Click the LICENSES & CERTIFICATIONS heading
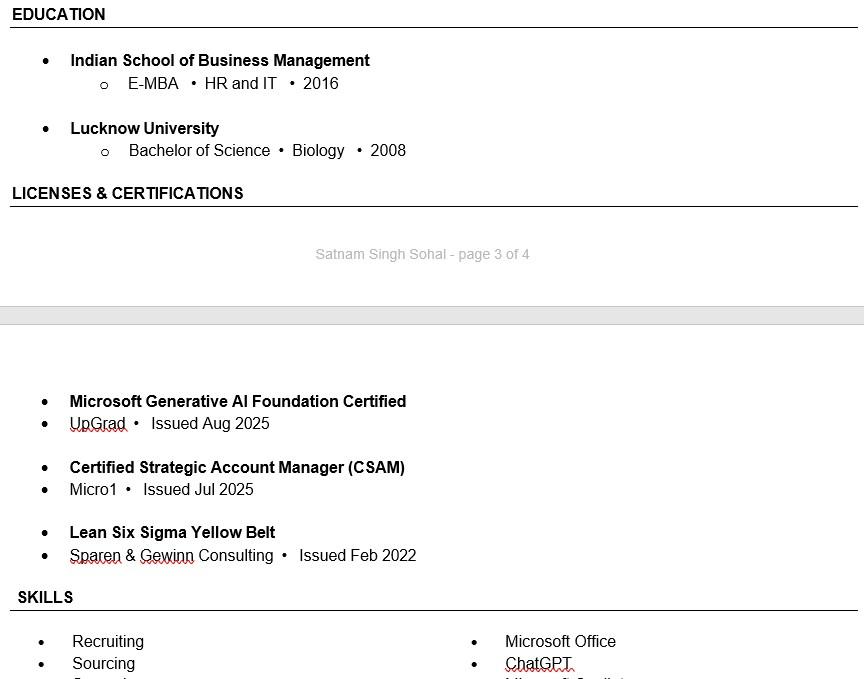Screen dimensions: 864x679 click(127, 194)
